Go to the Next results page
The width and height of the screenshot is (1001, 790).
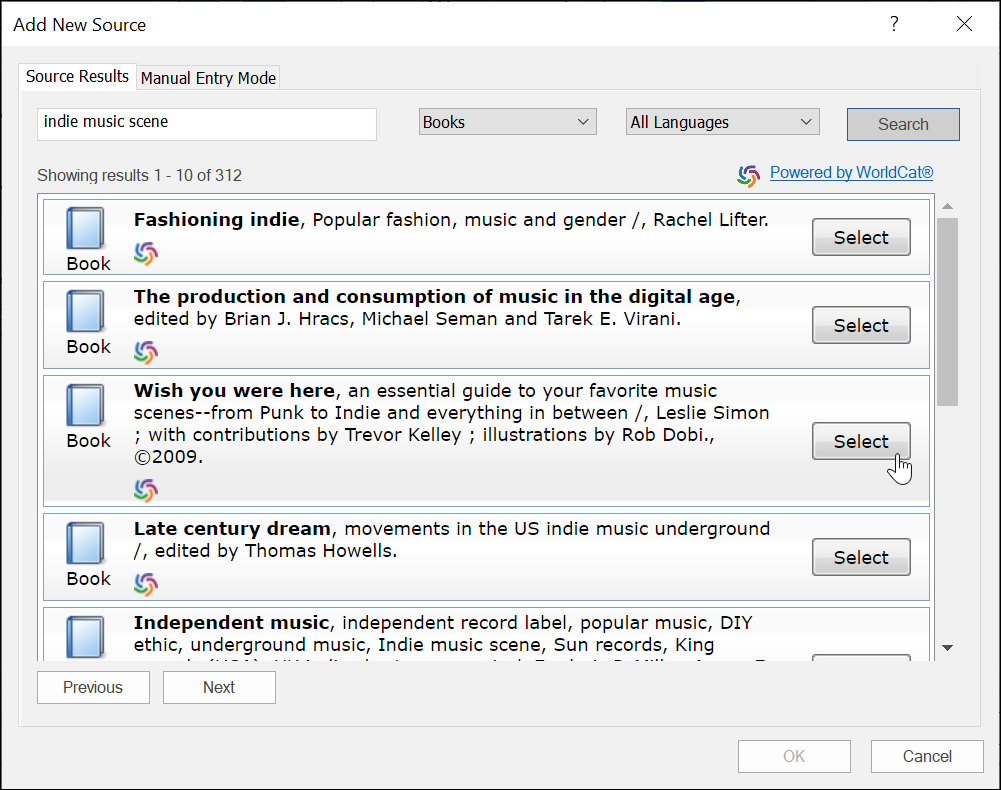tap(219, 687)
